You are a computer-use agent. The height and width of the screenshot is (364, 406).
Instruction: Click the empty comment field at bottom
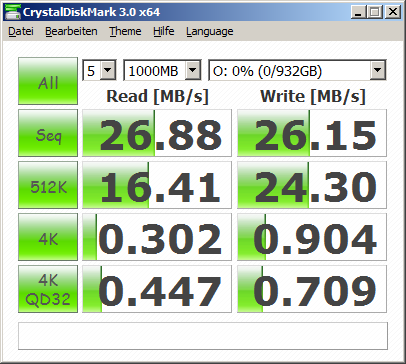[203, 336]
